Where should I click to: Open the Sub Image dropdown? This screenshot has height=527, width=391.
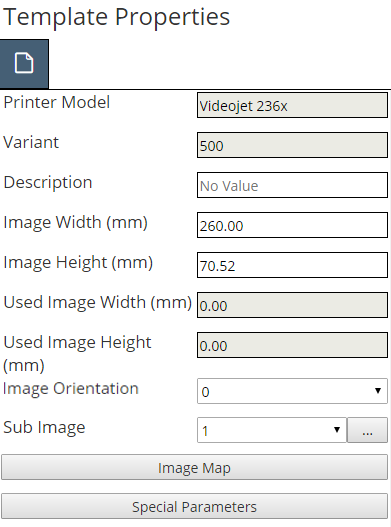tap(272, 430)
